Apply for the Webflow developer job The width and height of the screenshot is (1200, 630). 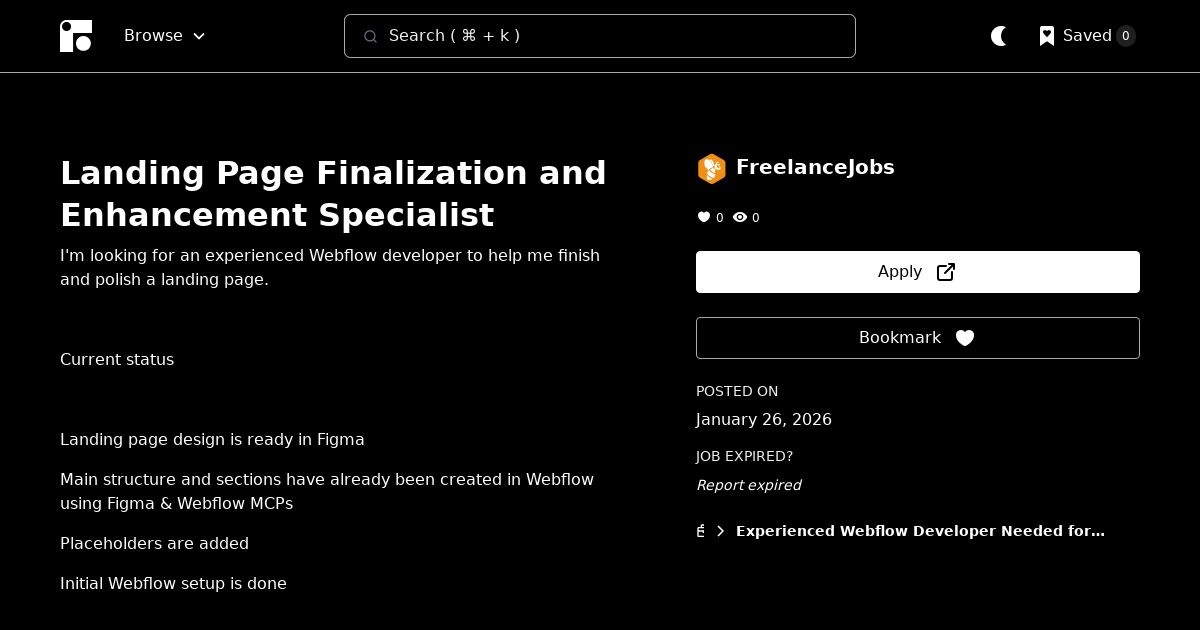click(x=917, y=271)
